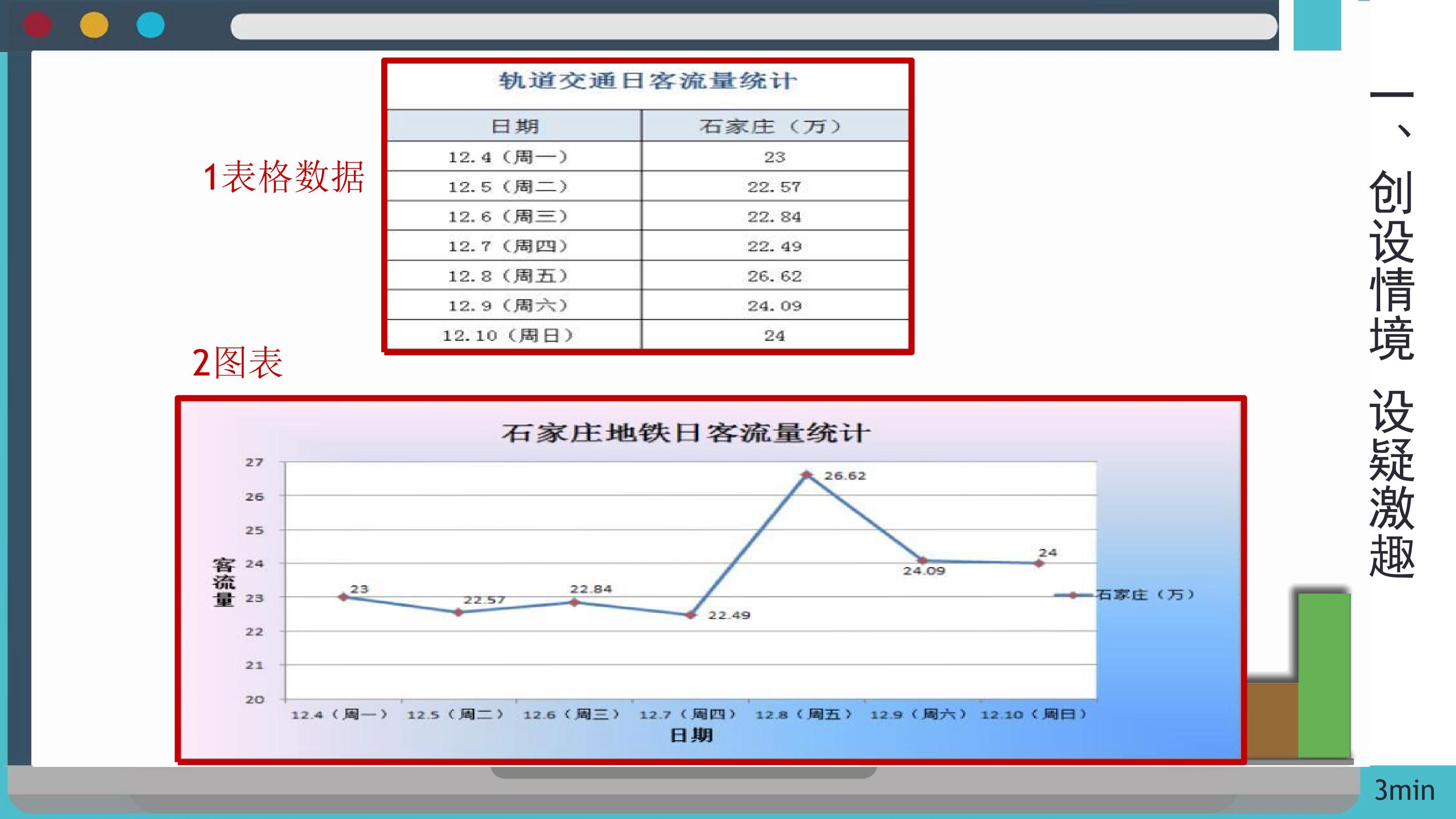The height and width of the screenshot is (819, 1456).
Task: Click the 石家庄（万） legend marker
Action: click(1073, 595)
